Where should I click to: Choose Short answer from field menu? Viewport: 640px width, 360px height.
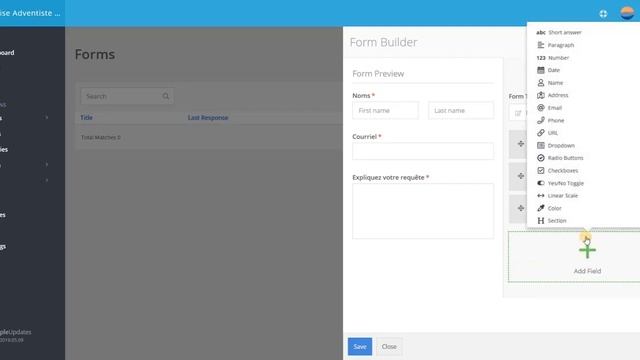[x=565, y=32]
